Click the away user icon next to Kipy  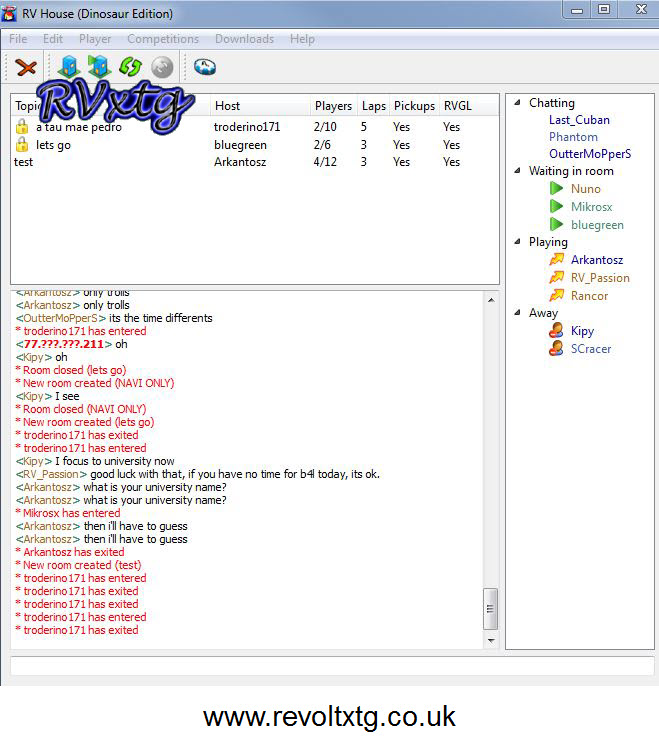[556, 331]
